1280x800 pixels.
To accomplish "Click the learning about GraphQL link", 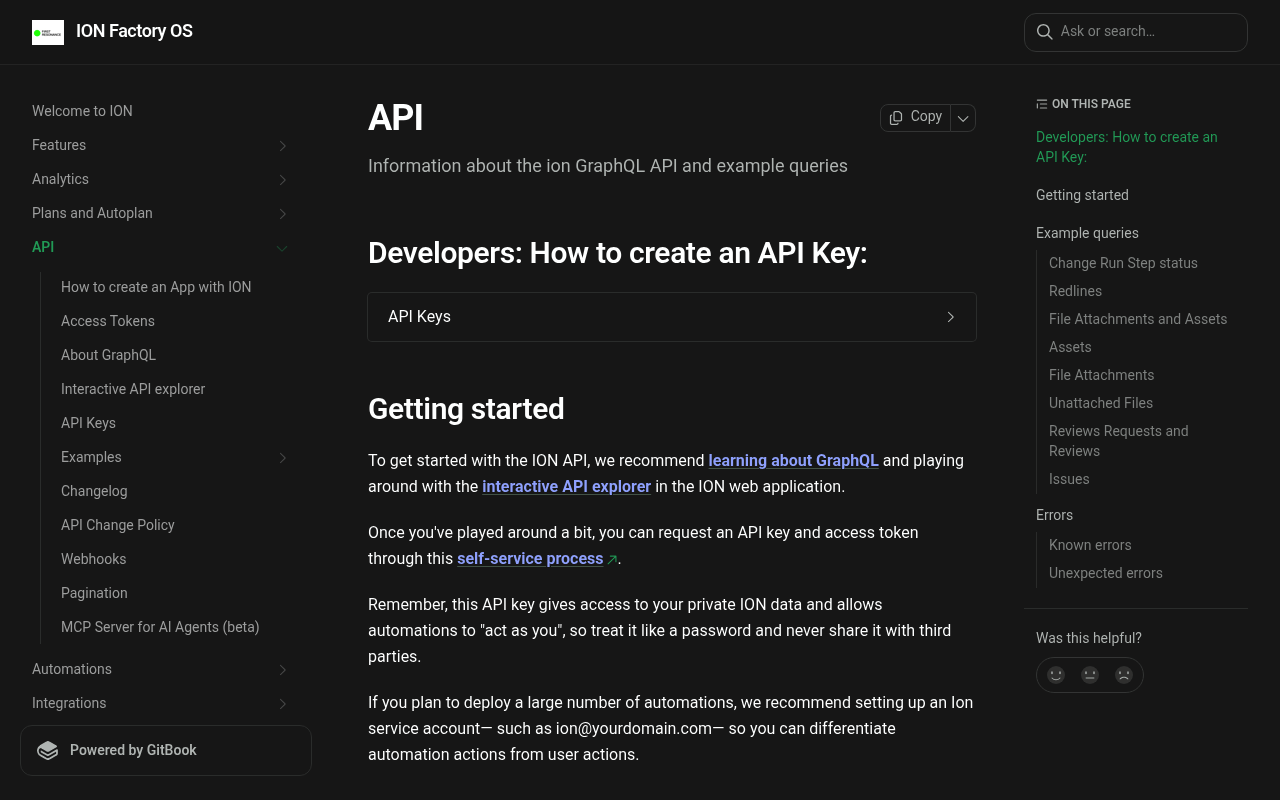I will click(x=793, y=460).
